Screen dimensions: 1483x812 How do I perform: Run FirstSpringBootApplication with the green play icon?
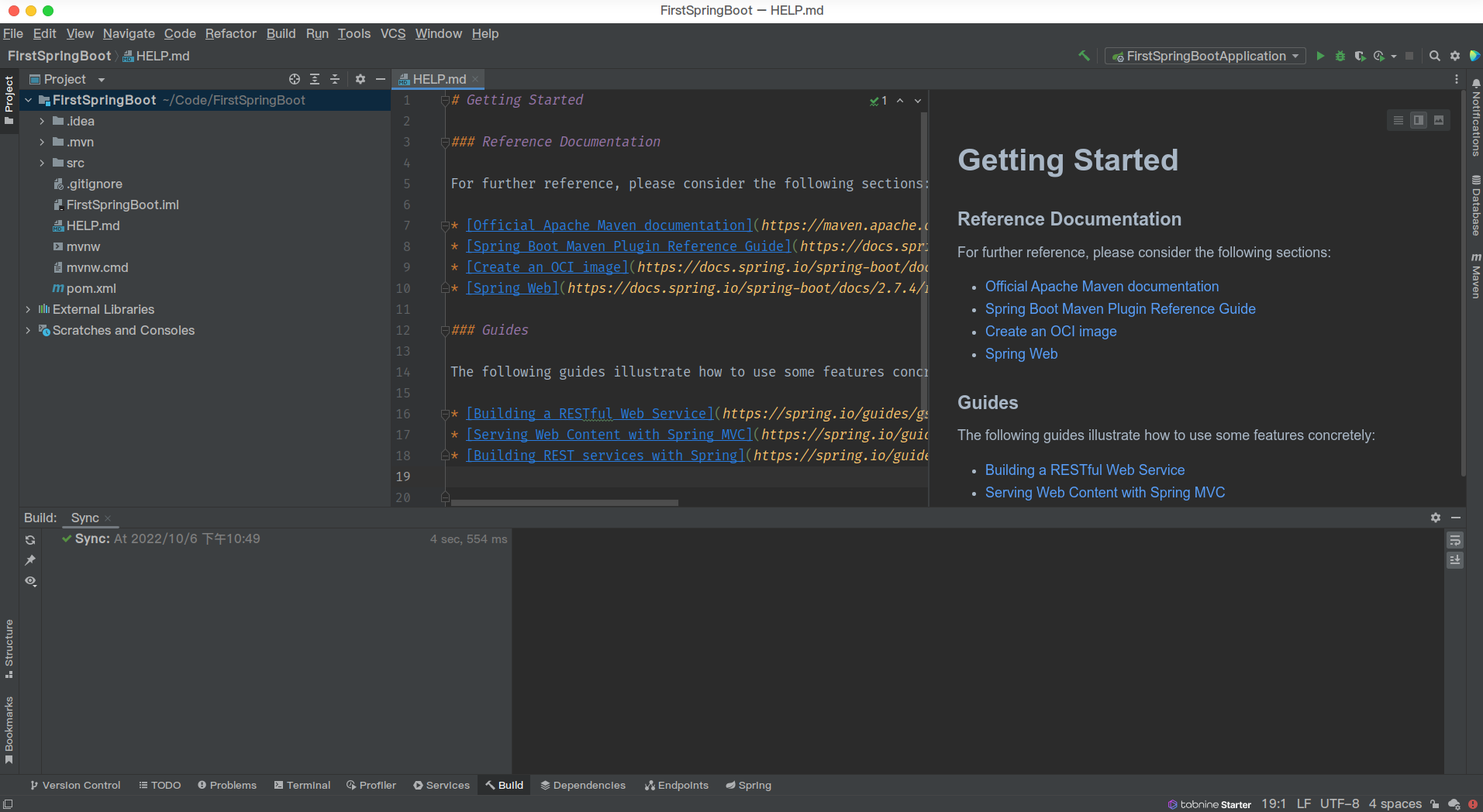1320,56
